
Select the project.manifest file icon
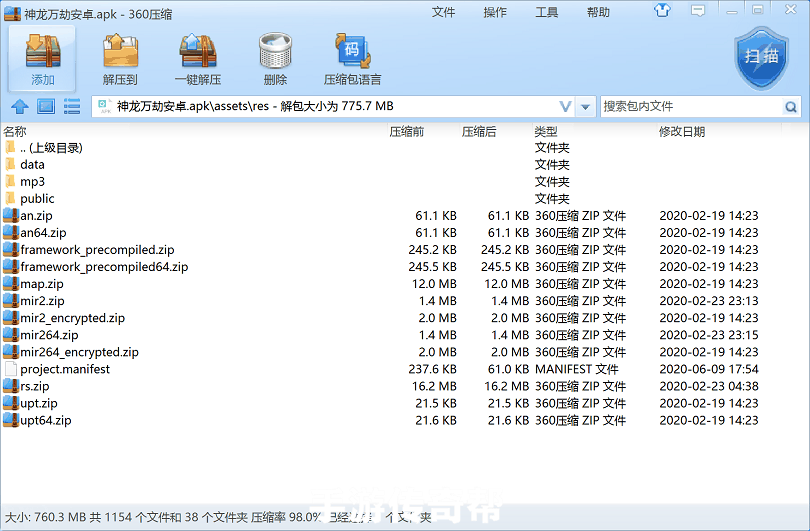11,369
